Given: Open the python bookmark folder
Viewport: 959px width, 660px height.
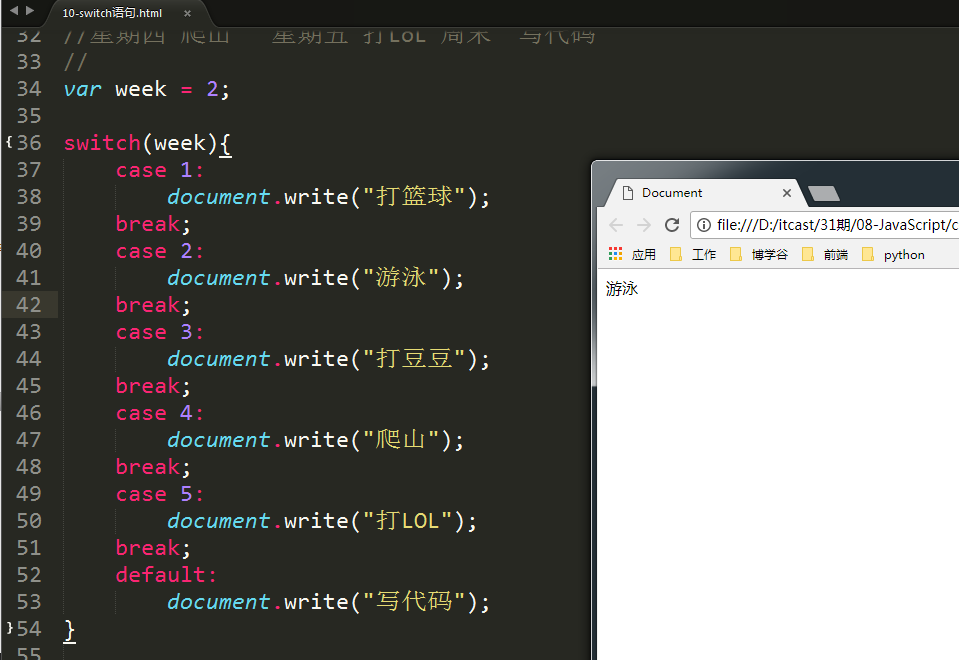Looking at the screenshot, I should point(893,254).
